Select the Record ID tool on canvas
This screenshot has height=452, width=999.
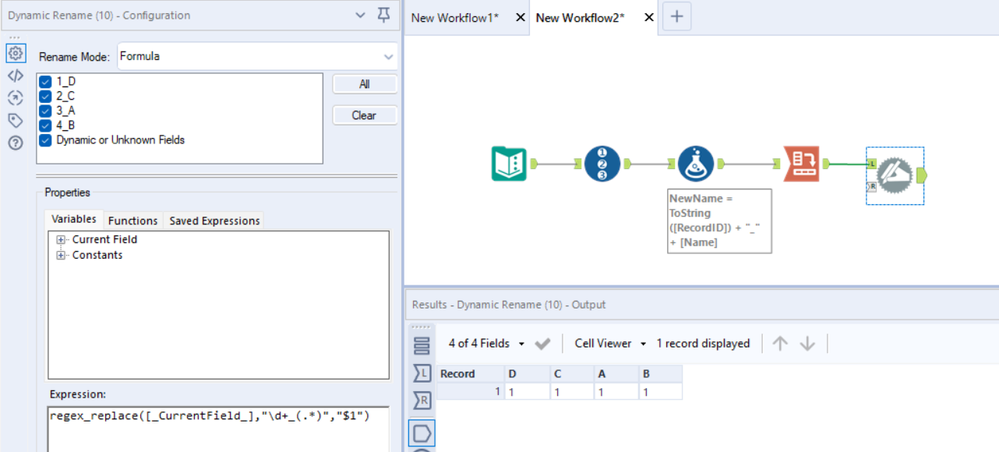pos(602,164)
